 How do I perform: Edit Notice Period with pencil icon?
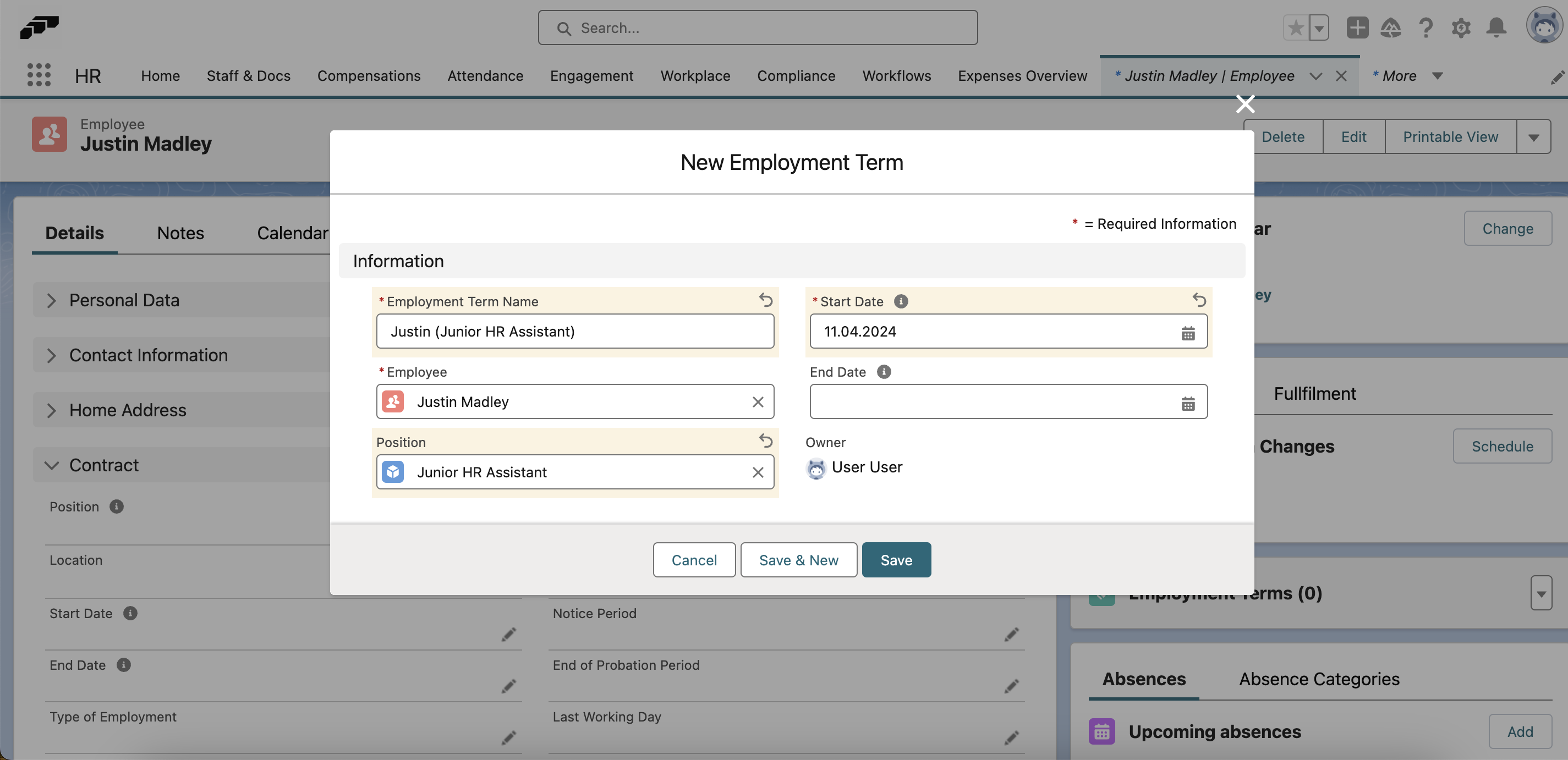coord(1012,635)
